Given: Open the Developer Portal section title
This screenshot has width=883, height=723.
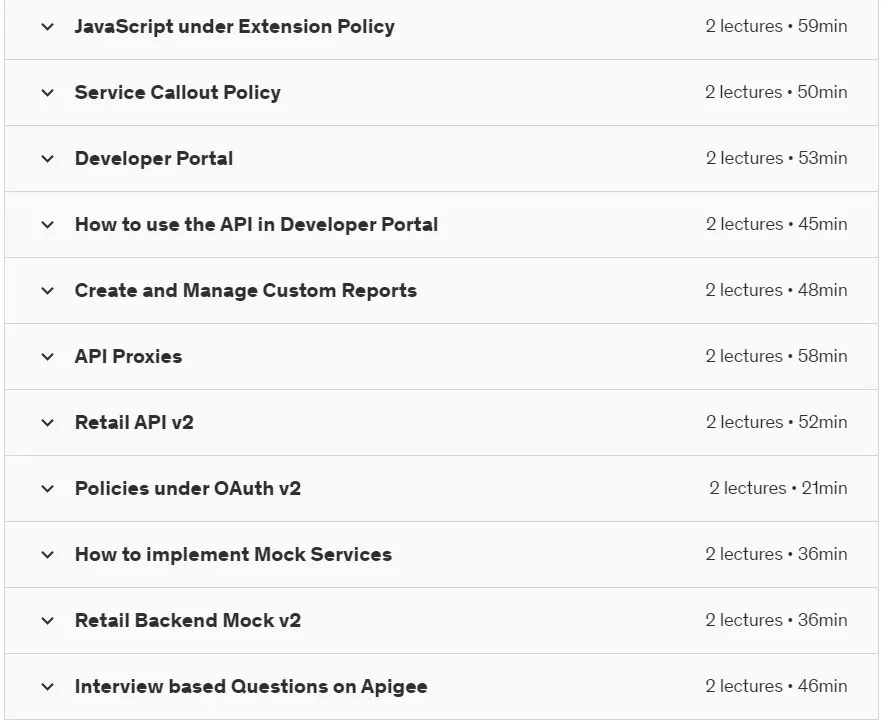Looking at the screenshot, I should click(x=154, y=159).
